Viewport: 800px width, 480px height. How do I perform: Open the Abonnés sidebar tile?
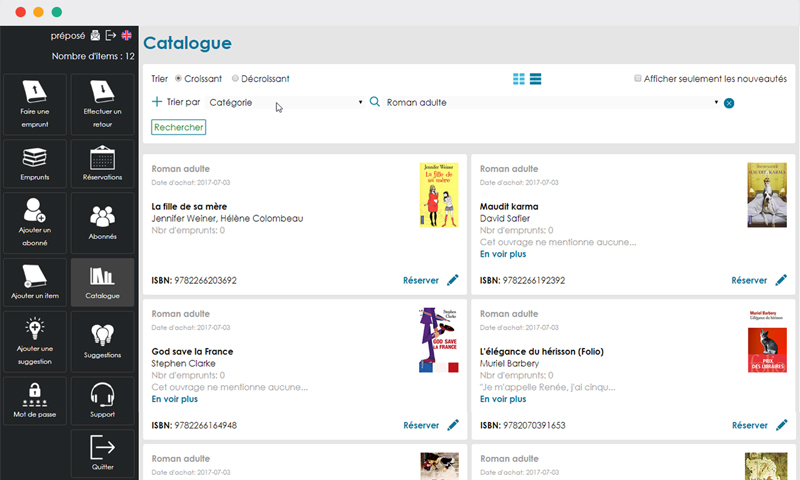click(x=103, y=223)
